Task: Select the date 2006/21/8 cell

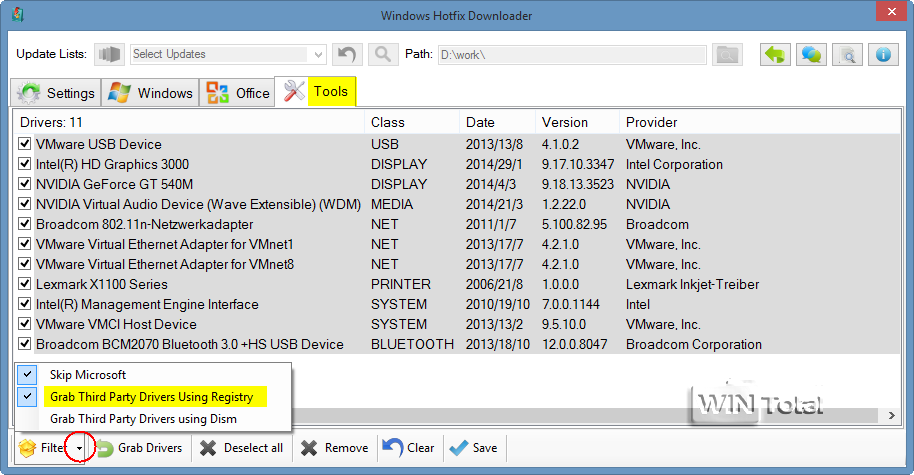Action: tap(494, 284)
